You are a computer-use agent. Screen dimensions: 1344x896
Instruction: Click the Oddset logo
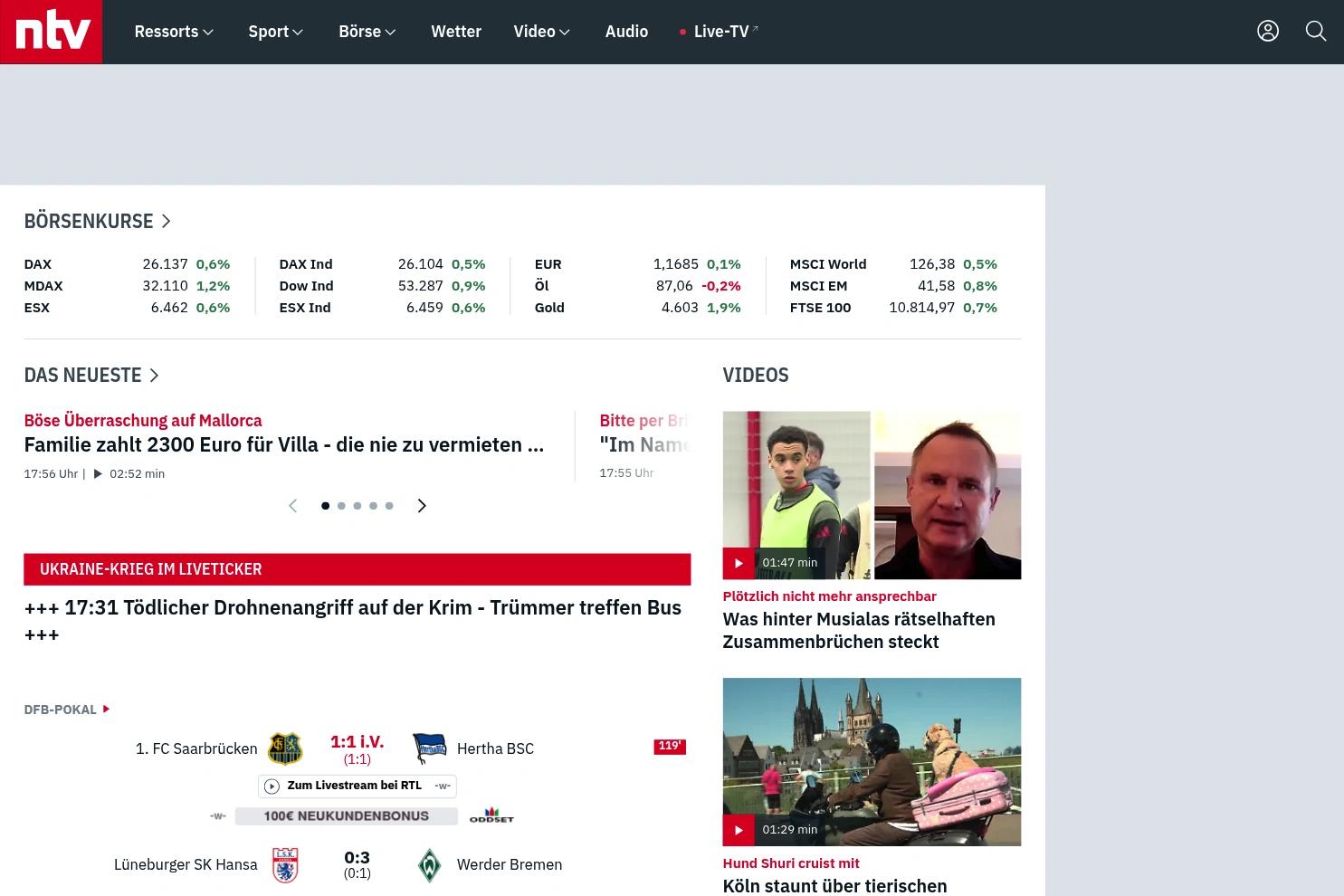[x=491, y=815]
